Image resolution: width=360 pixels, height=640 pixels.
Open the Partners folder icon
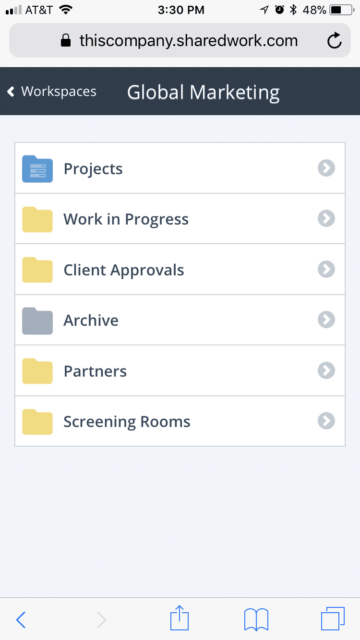pyautogui.click(x=37, y=371)
